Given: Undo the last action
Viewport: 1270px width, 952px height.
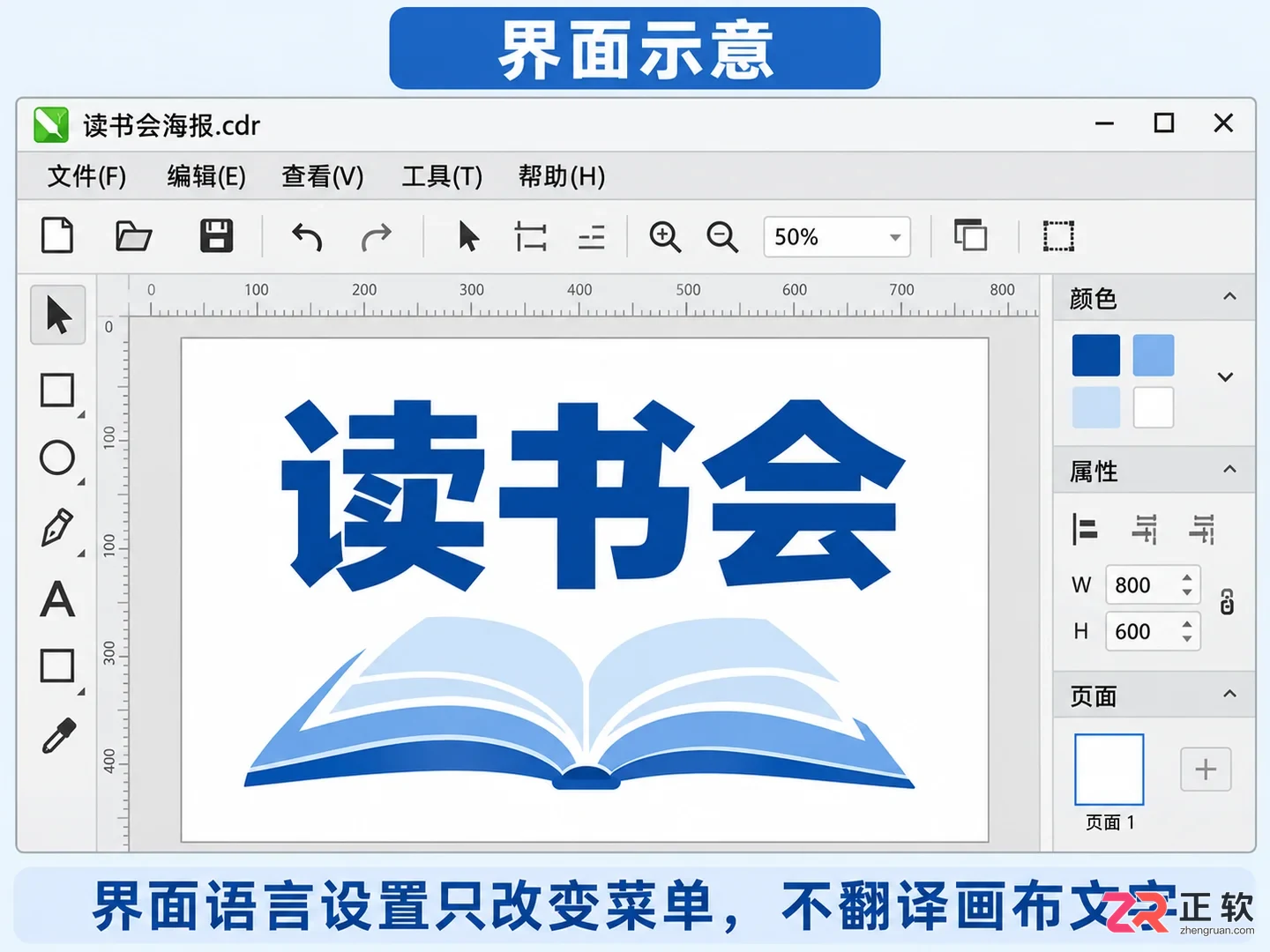Looking at the screenshot, I should pos(307,237).
